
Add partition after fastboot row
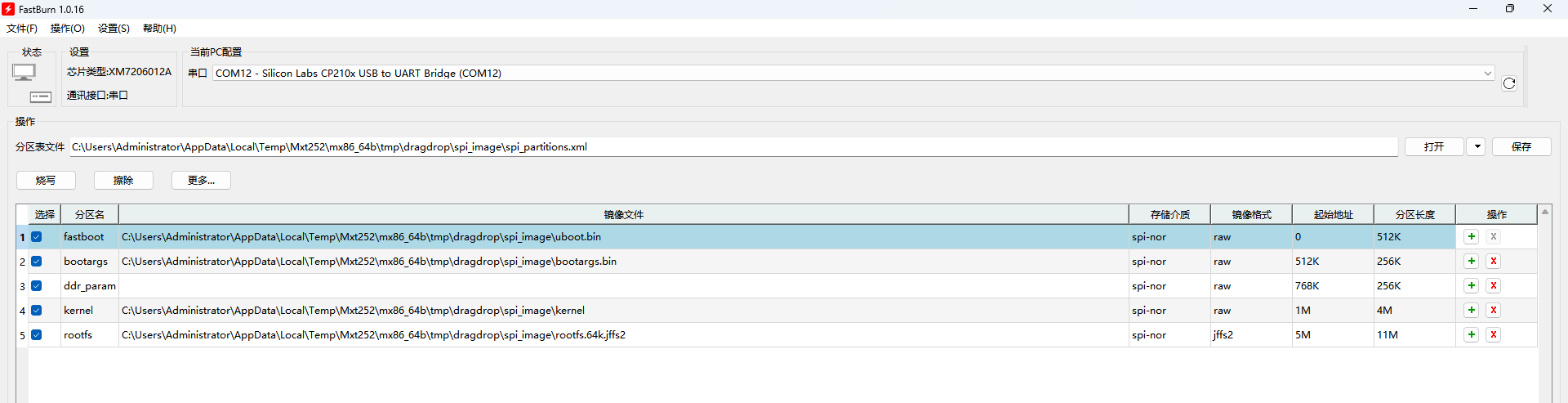coord(1472,237)
